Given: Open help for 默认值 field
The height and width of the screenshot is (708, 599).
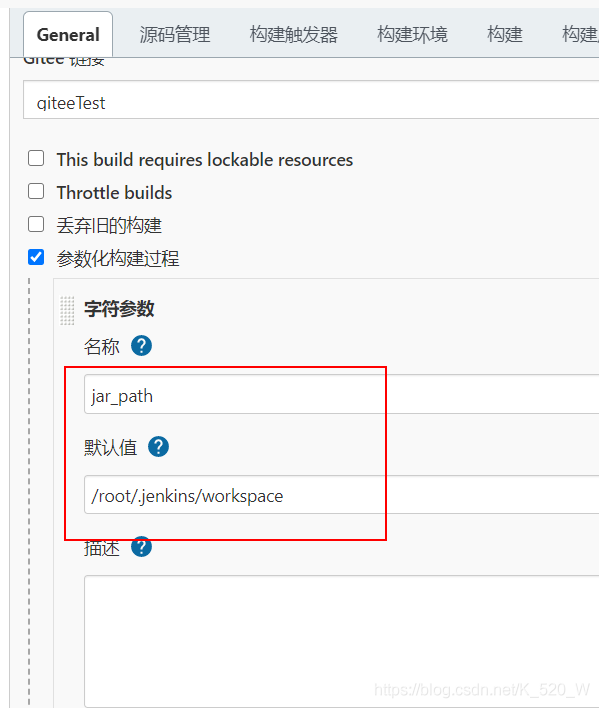Looking at the screenshot, I should click(x=158, y=447).
